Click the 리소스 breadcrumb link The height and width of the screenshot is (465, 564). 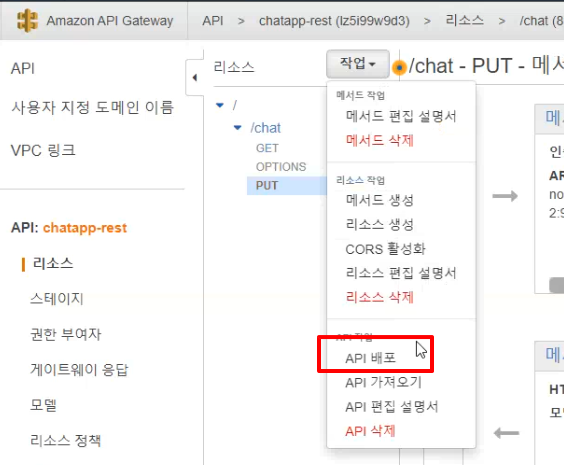coord(464,20)
